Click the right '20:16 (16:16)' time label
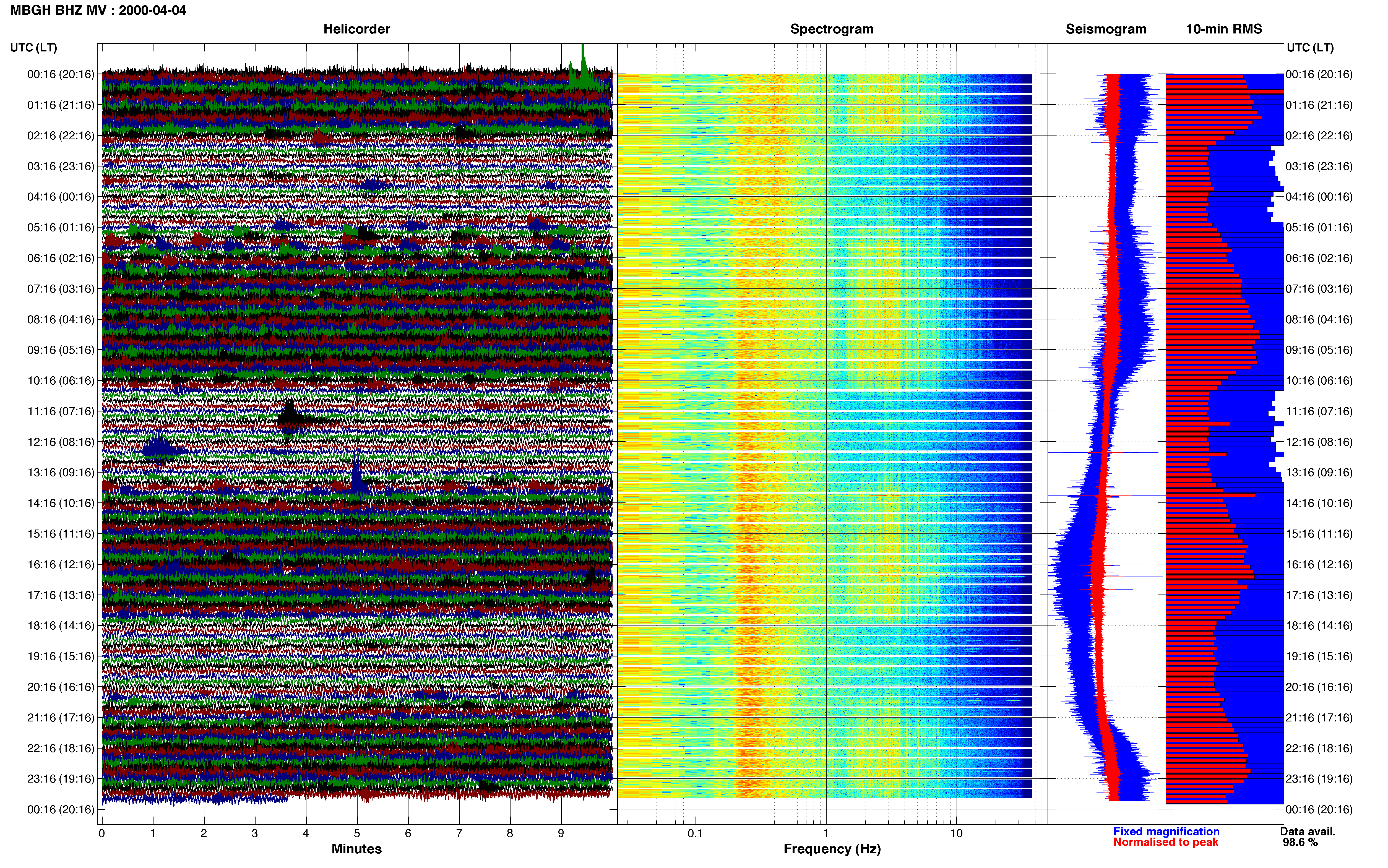Image resolution: width=1388 pixels, height=868 pixels. (1319, 687)
